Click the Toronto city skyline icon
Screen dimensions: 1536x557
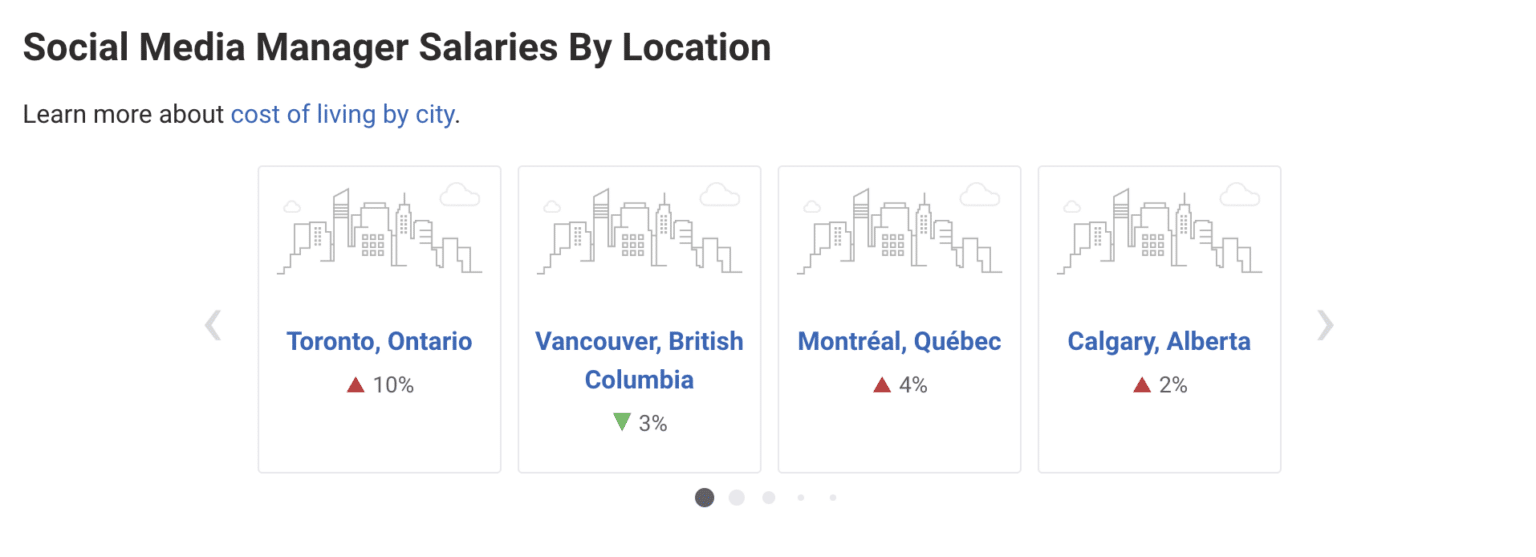pyautogui.click(x=379, y=231)
